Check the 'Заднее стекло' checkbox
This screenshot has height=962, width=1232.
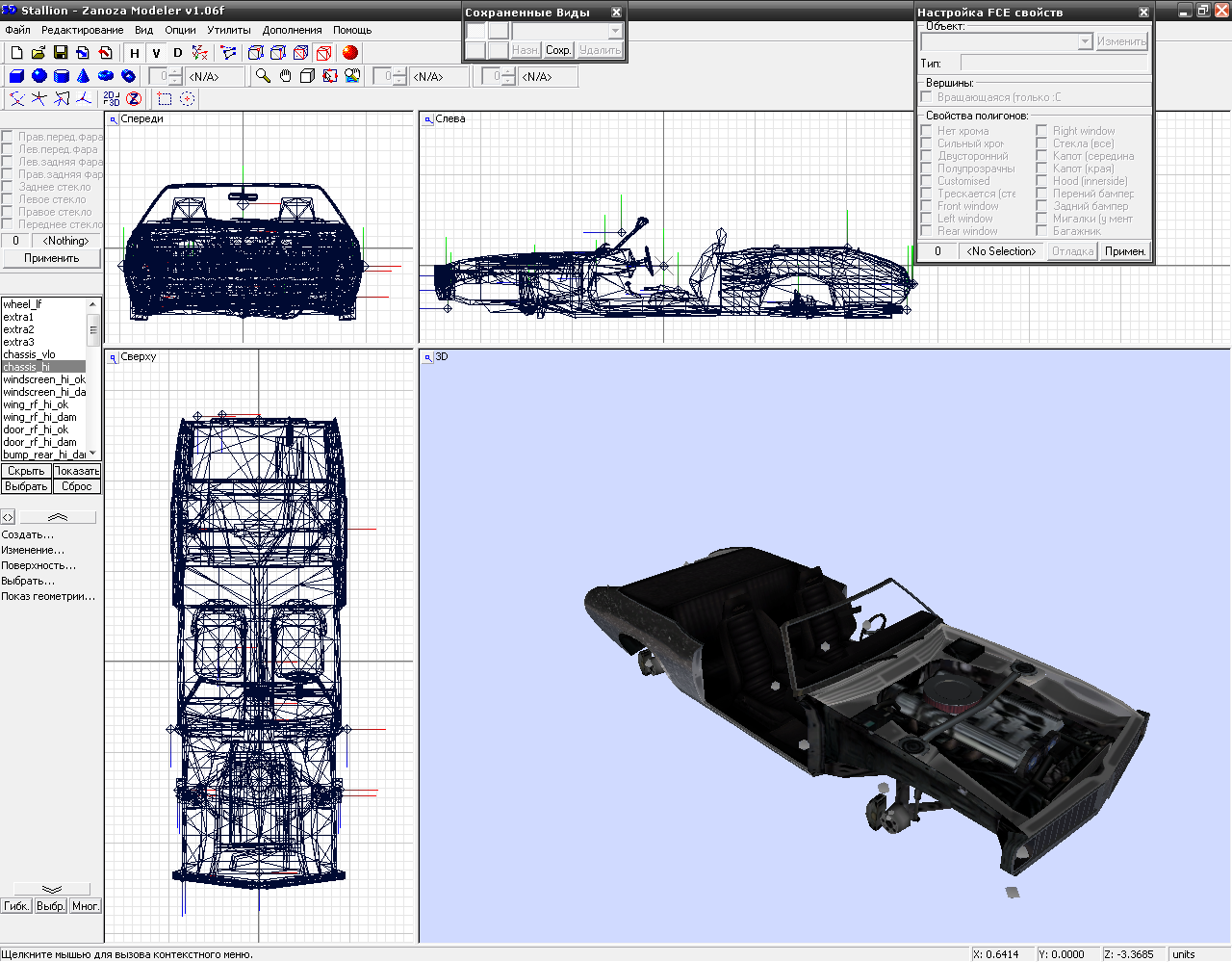pos(7,187)
